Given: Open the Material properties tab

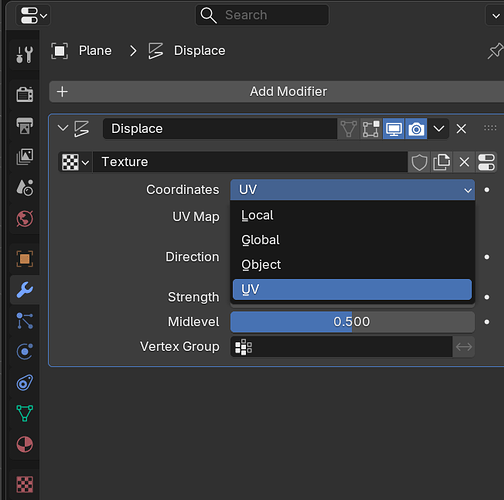Looking at the screenshot, I should pyautogui.click(x=25, y=444).
